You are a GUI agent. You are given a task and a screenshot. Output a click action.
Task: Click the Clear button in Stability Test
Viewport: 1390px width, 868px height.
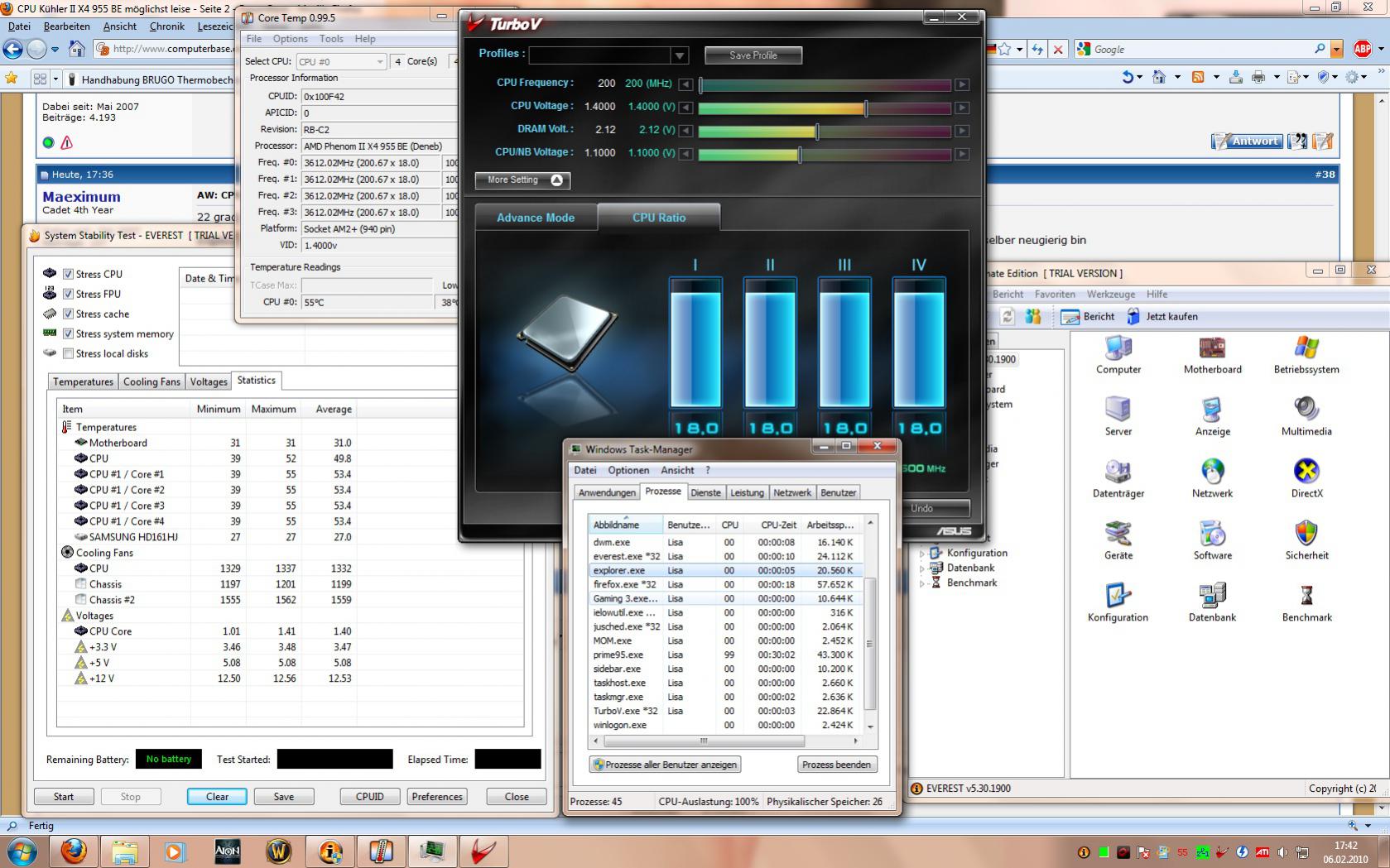217,797
